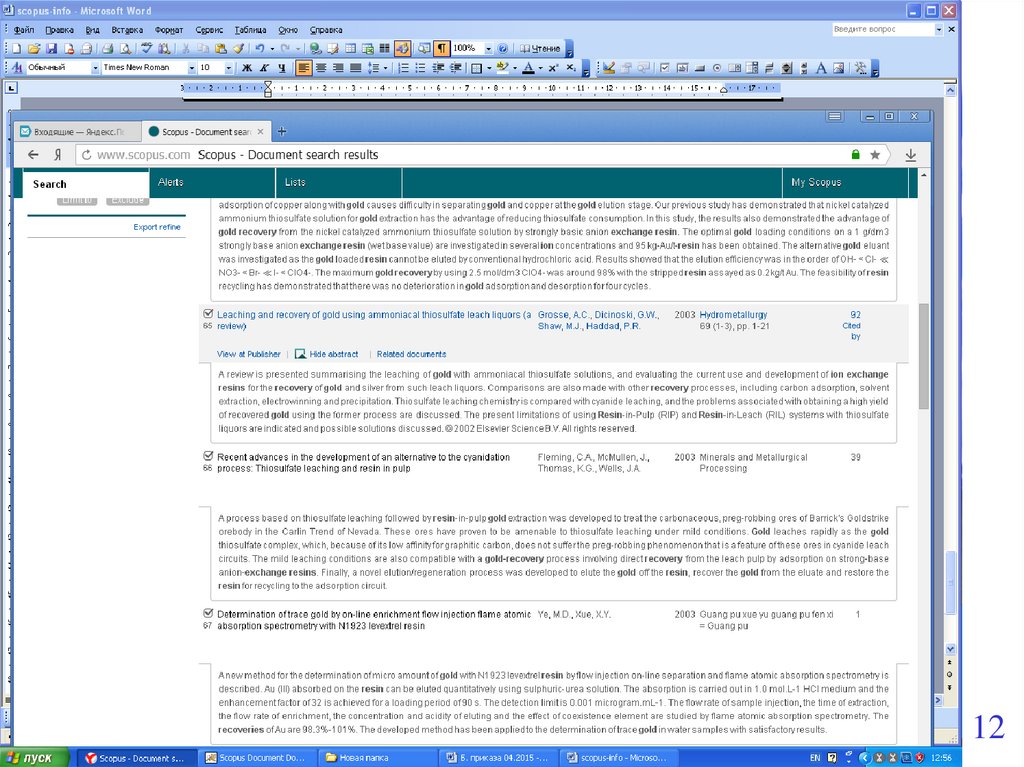Image resolution: width=1024 pixels, height=767 pixels.
Task: Toggle paragraph marks (¶) display
Action: 441,48
